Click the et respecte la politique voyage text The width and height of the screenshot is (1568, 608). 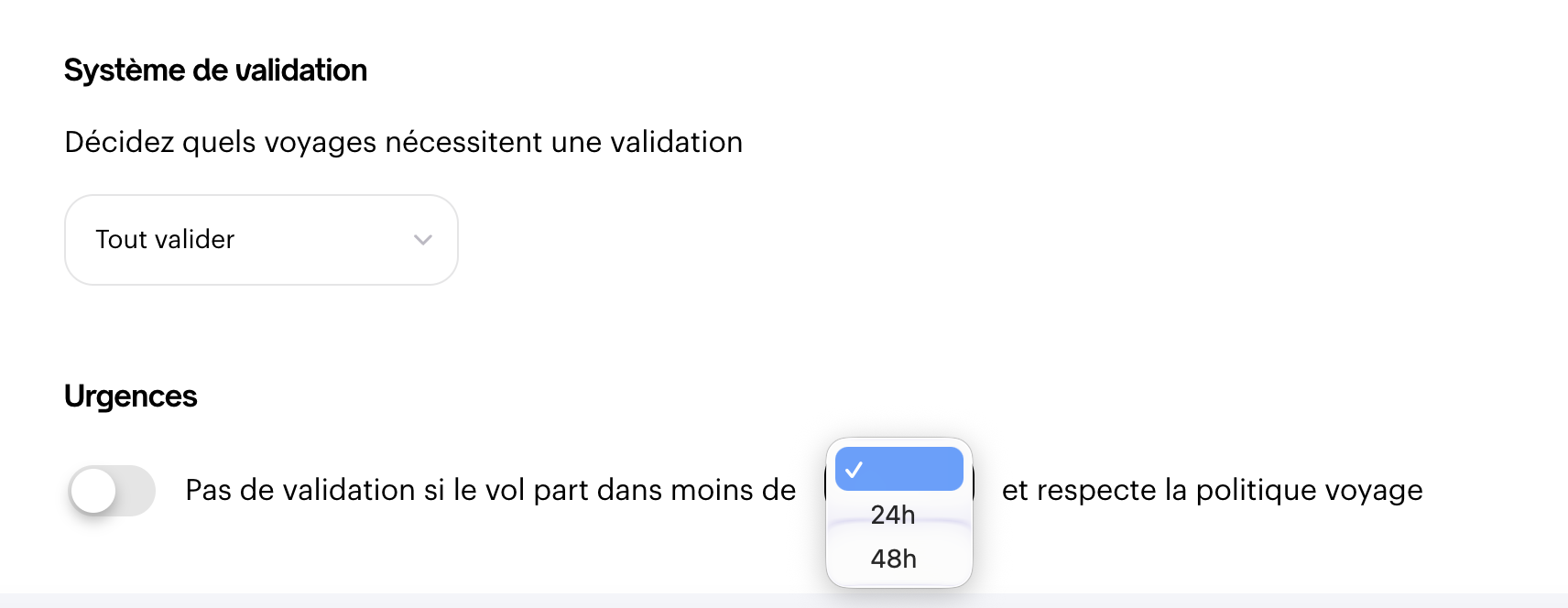coord(1212,491)
